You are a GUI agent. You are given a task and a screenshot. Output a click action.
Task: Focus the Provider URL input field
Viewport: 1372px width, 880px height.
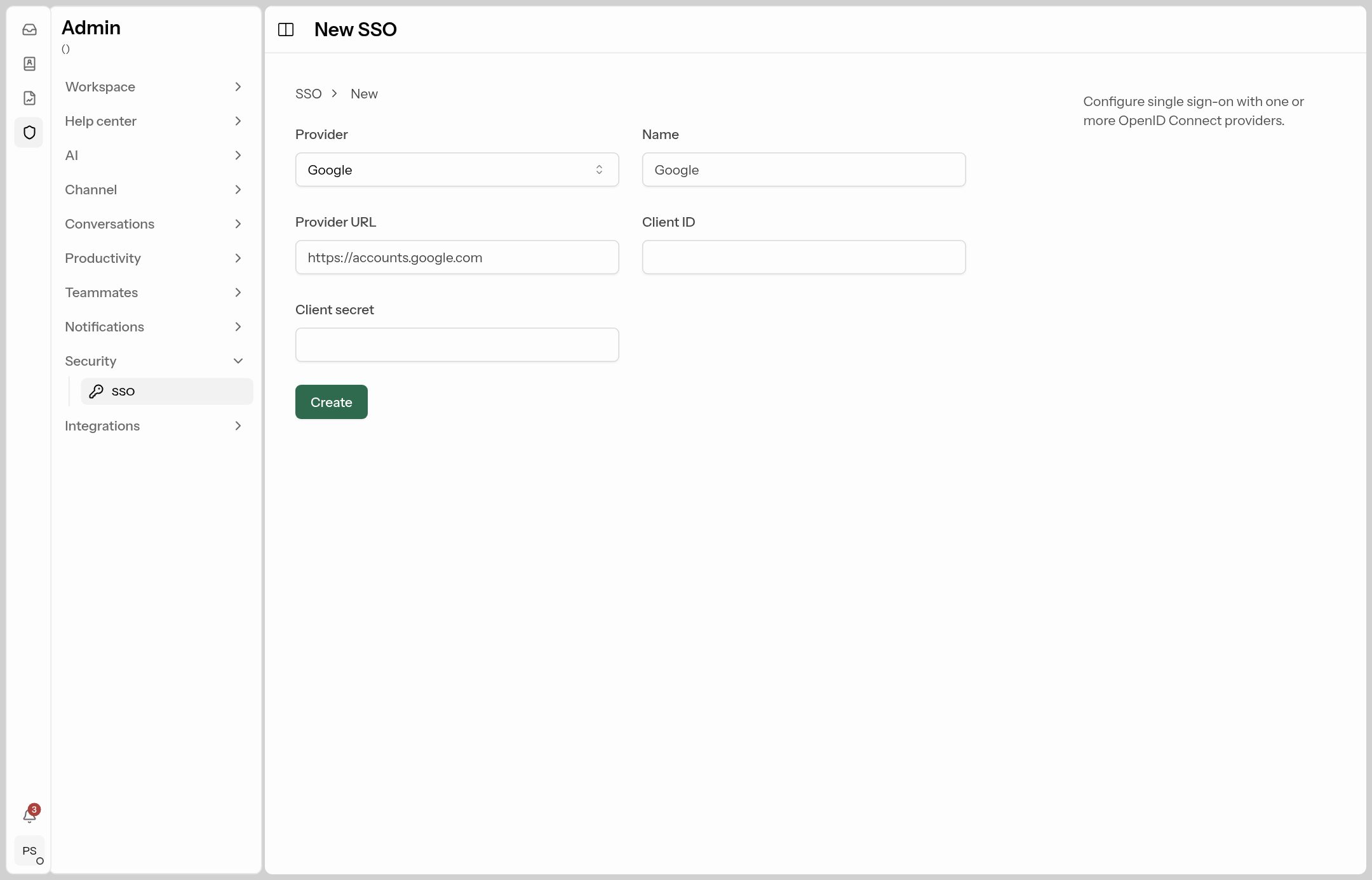pyautogui.click(x=457, y=257)
